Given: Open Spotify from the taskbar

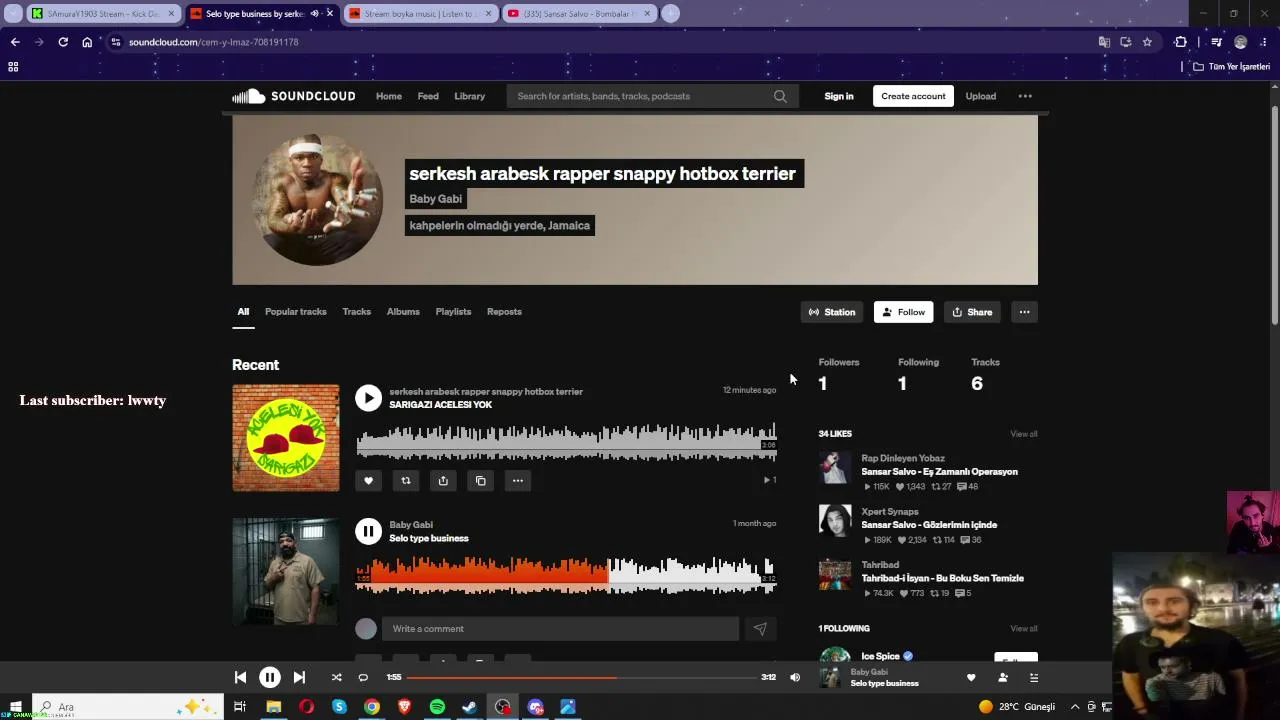Looking at the screenshot, I should point(437,707).
